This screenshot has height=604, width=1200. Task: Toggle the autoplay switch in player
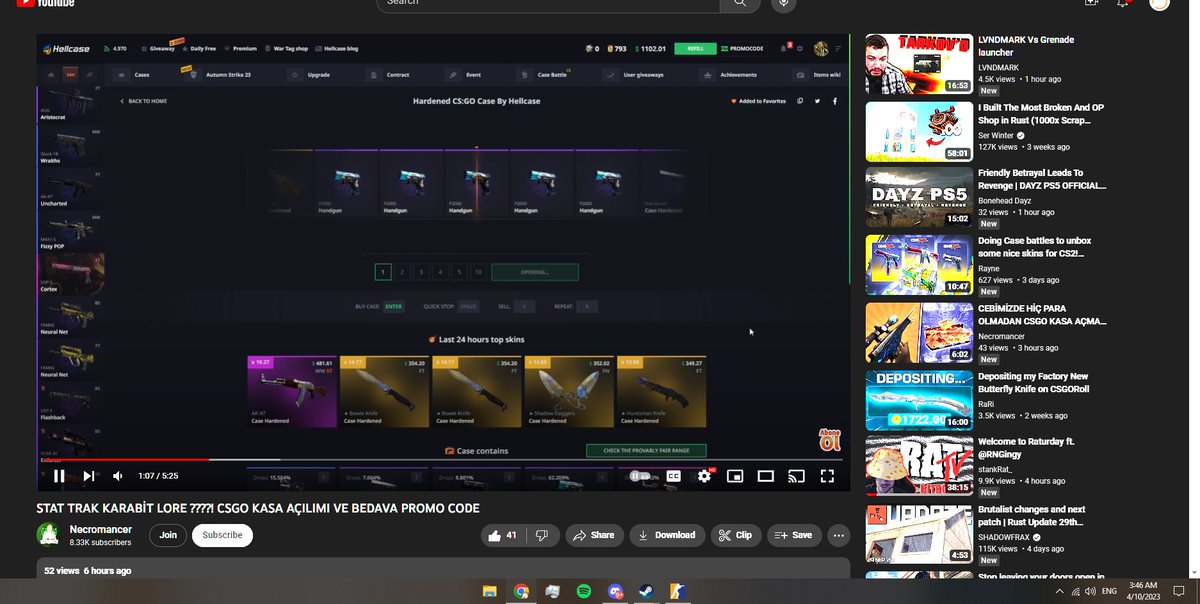pos(639,476)
